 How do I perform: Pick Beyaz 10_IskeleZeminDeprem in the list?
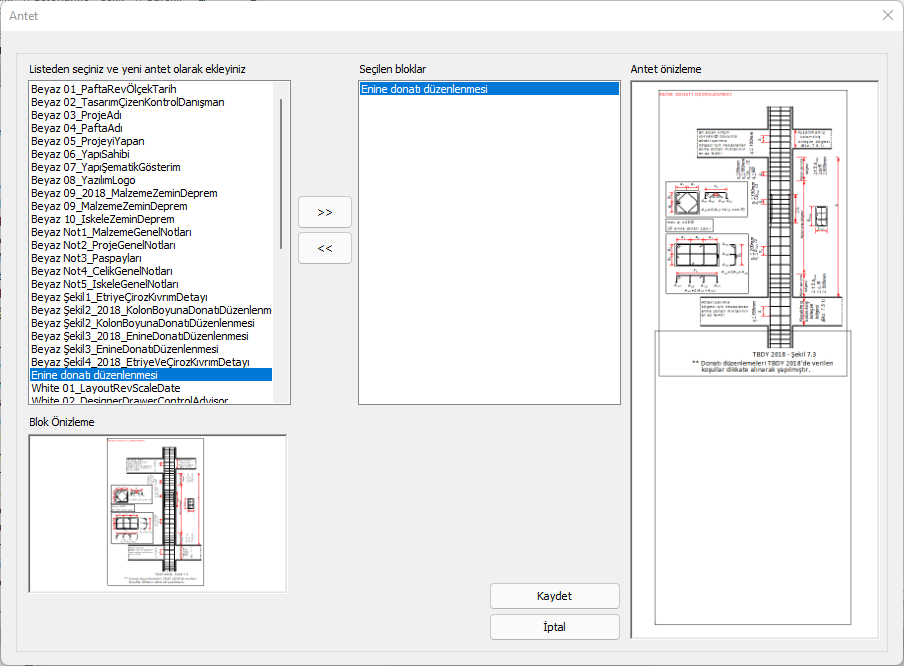(102, 219)
